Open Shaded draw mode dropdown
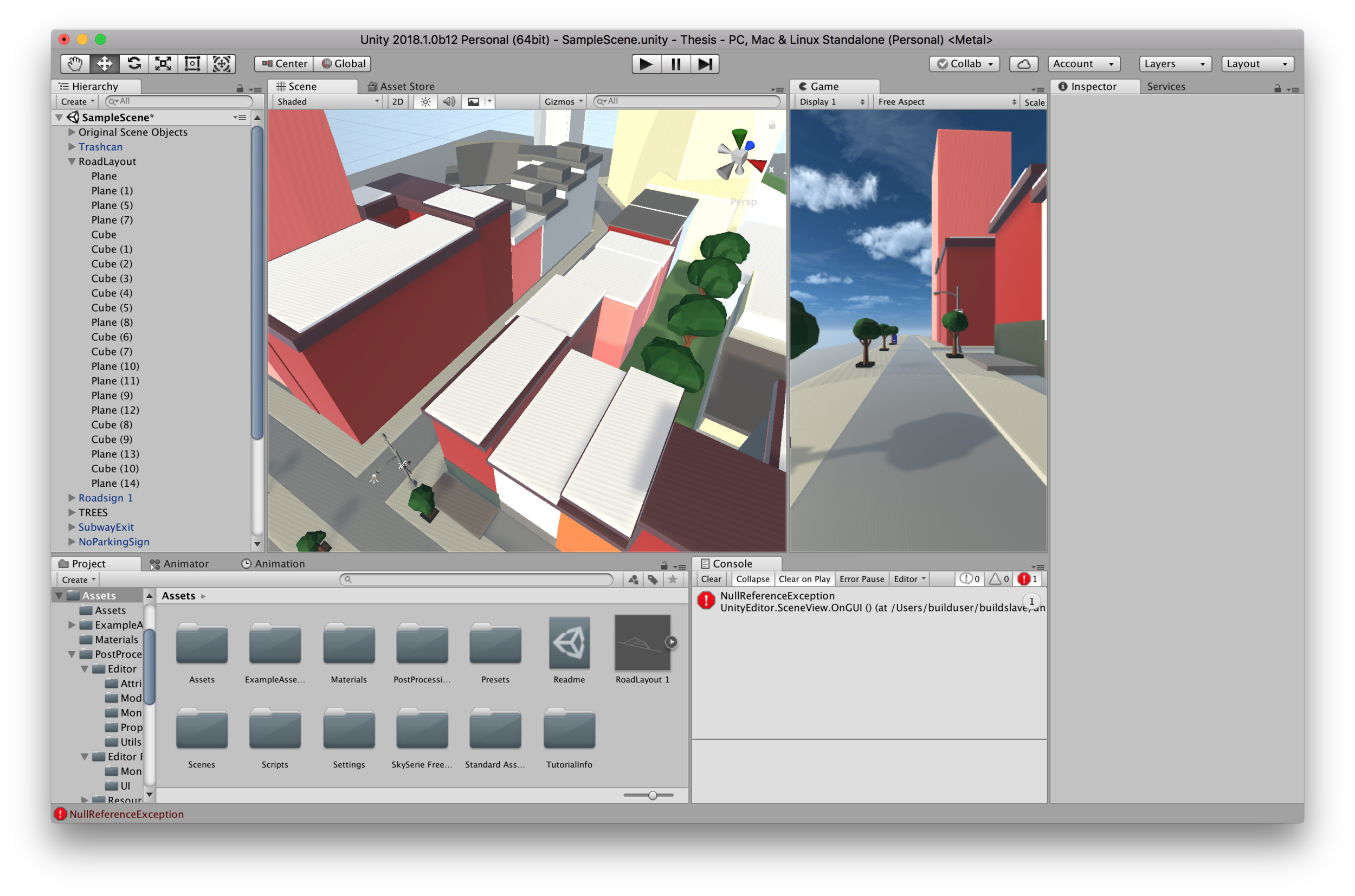This screenshot has width=1355, height=896. pyautogui.click(x=328, y=102)
